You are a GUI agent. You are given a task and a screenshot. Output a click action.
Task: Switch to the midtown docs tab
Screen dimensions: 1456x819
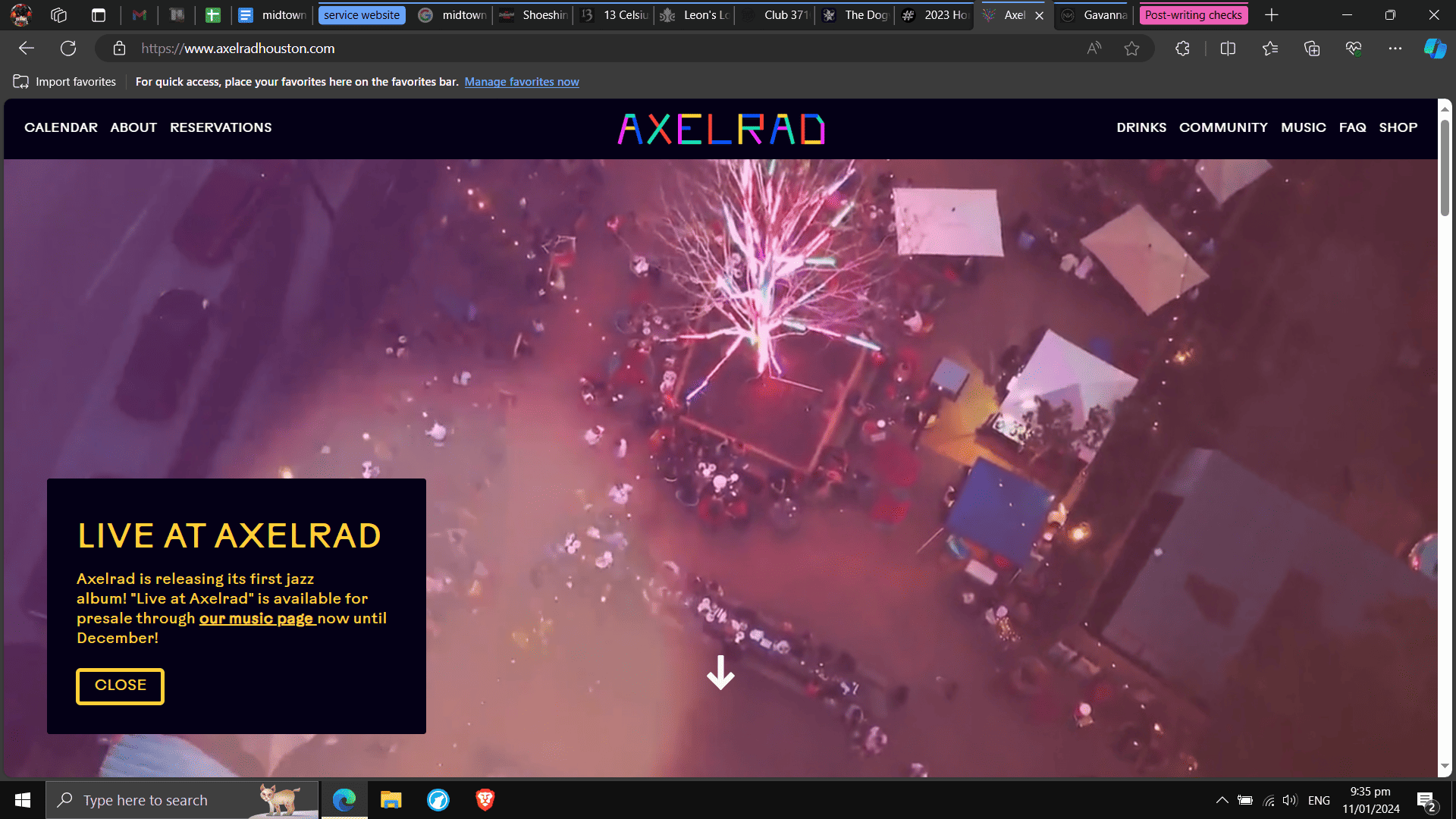pos(273,14)
